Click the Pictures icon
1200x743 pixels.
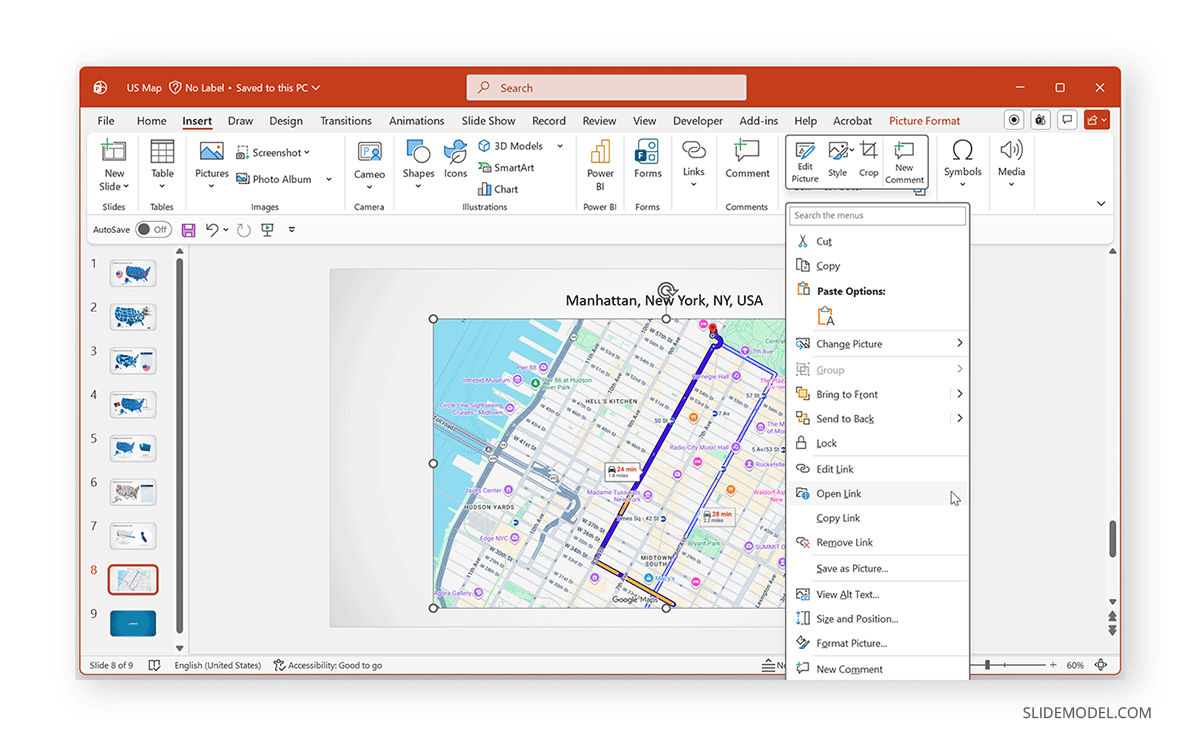pyautogui.click(x=211, y=152)
